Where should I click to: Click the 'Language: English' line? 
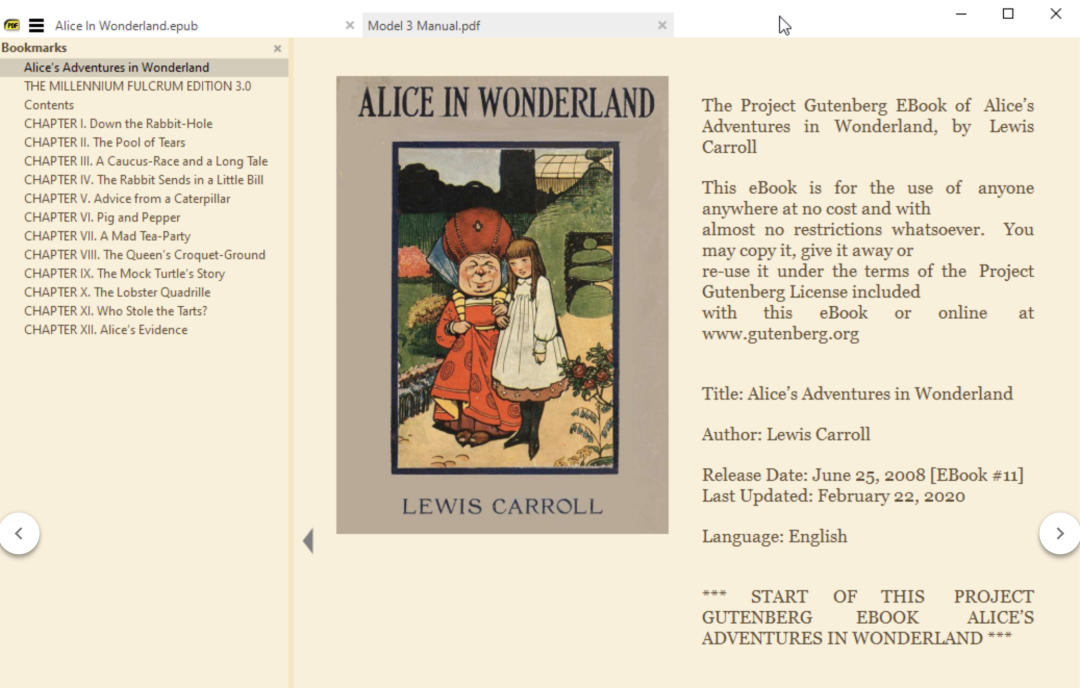[775, 536]
